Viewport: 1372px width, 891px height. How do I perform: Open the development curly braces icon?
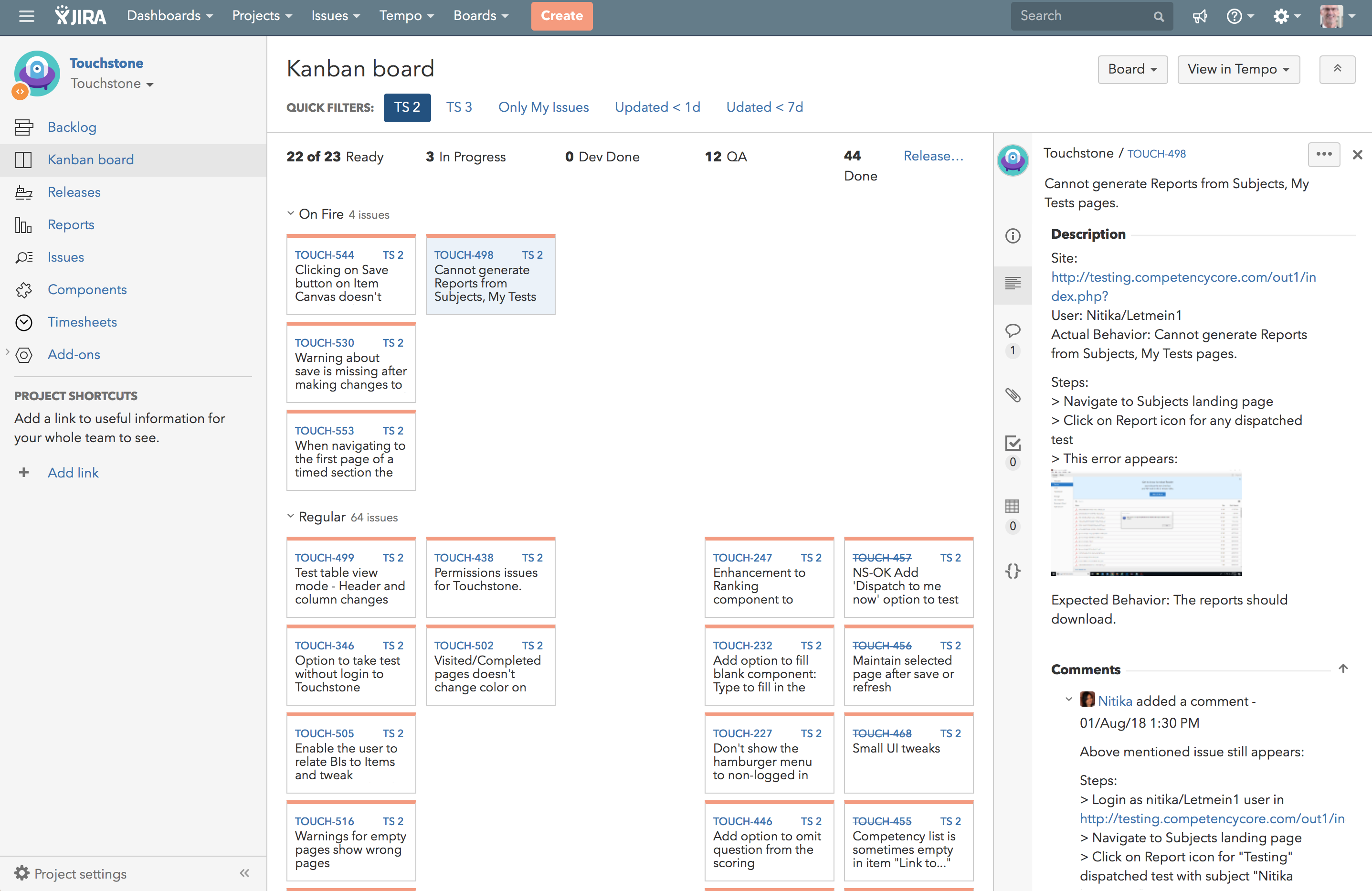[1012, 571]
